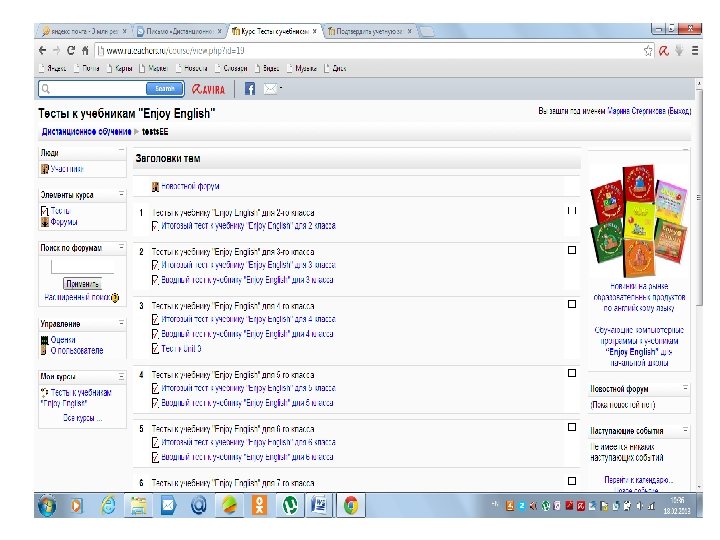Click the Avira extension icon in address bar
Image resolution: width=720 pixels, height=540 pixels.
point(664,51)
